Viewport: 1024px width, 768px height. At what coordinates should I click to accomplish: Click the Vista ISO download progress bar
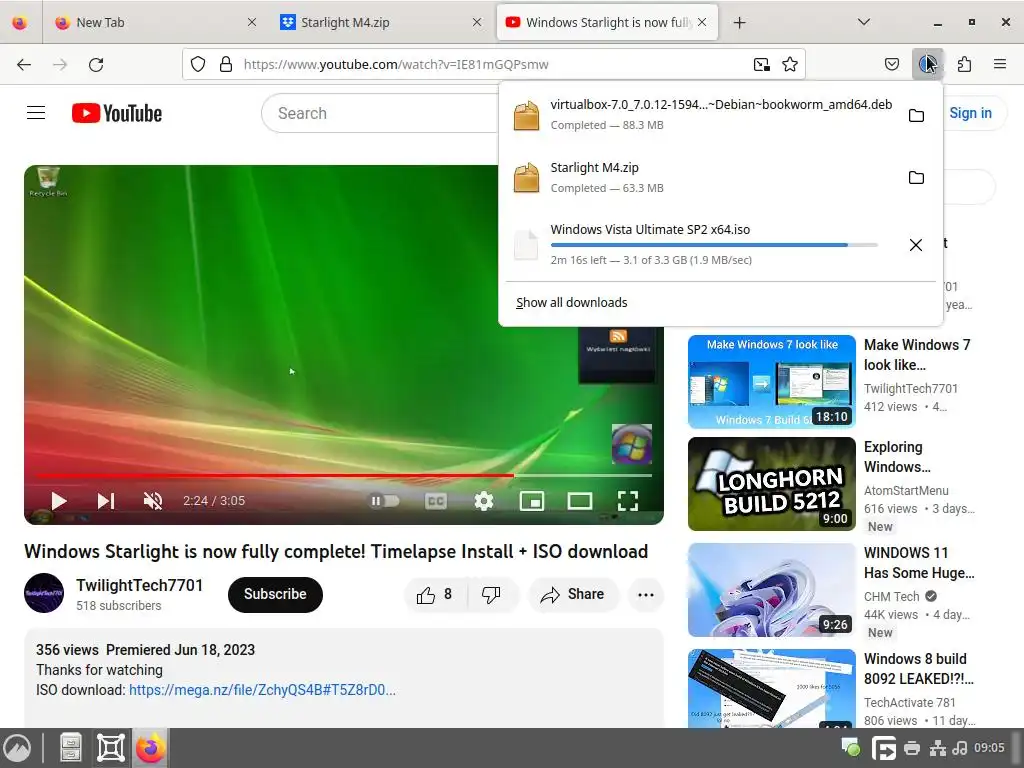click(x=714, y=245)
